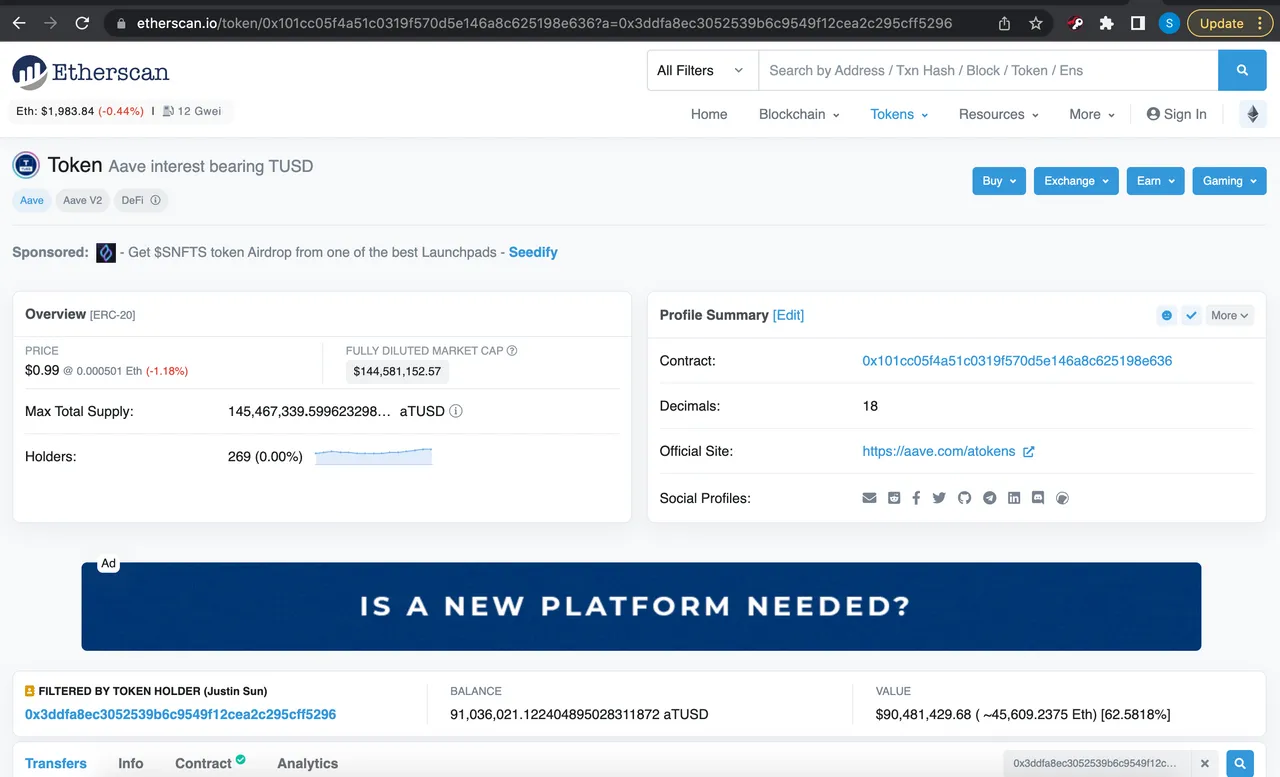Click the aTUSD balance value
This screenshot has height=777, width=1280.
579,714
